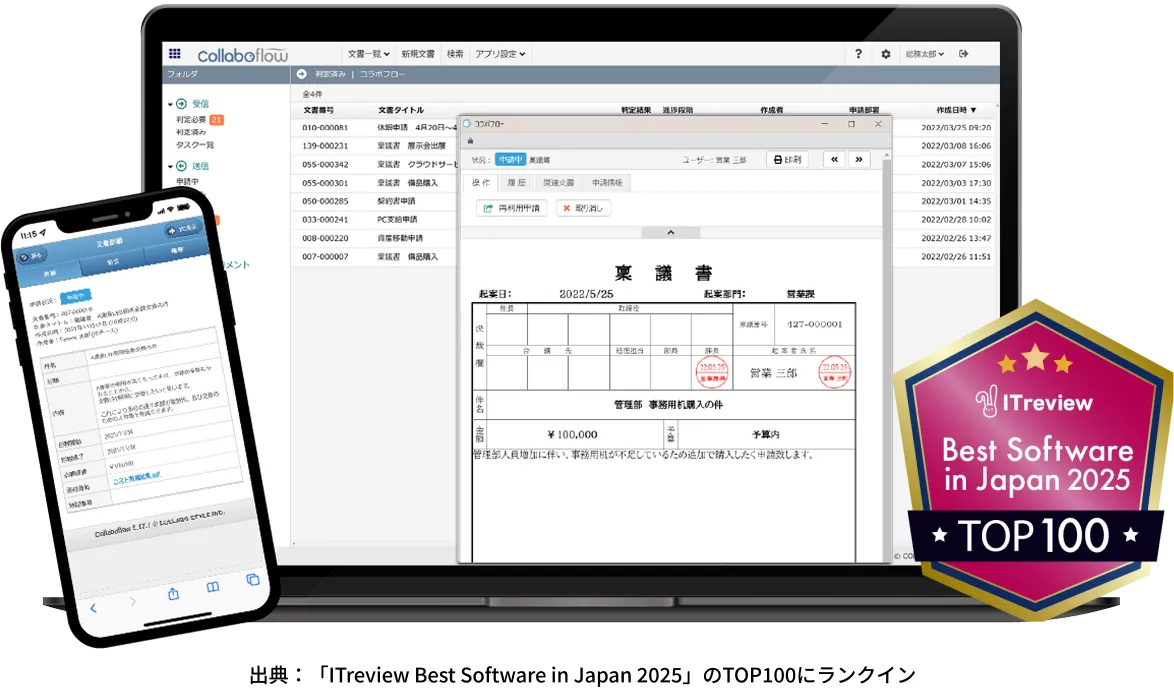Click the orange 21 count badge

click(x=216, y=120)
